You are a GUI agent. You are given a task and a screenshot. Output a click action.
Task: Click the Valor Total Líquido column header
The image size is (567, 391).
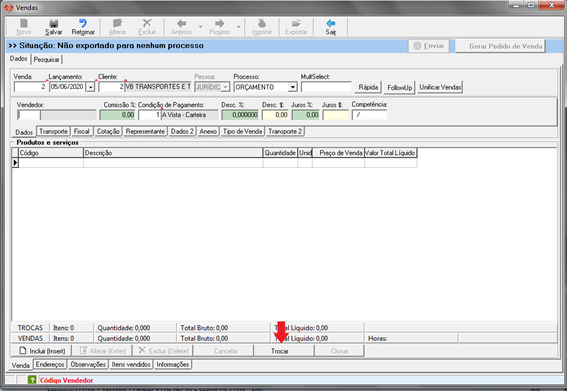click(x=391, y=153)
